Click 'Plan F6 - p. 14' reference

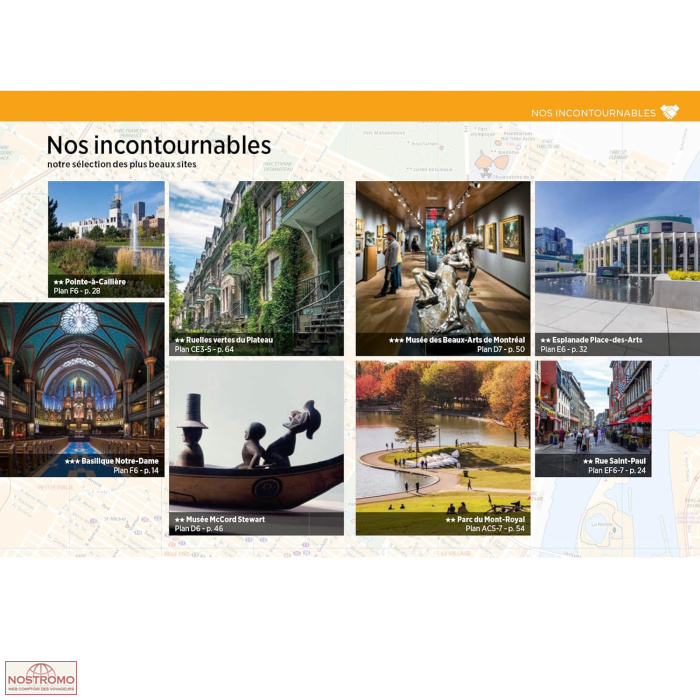(136, 471)
